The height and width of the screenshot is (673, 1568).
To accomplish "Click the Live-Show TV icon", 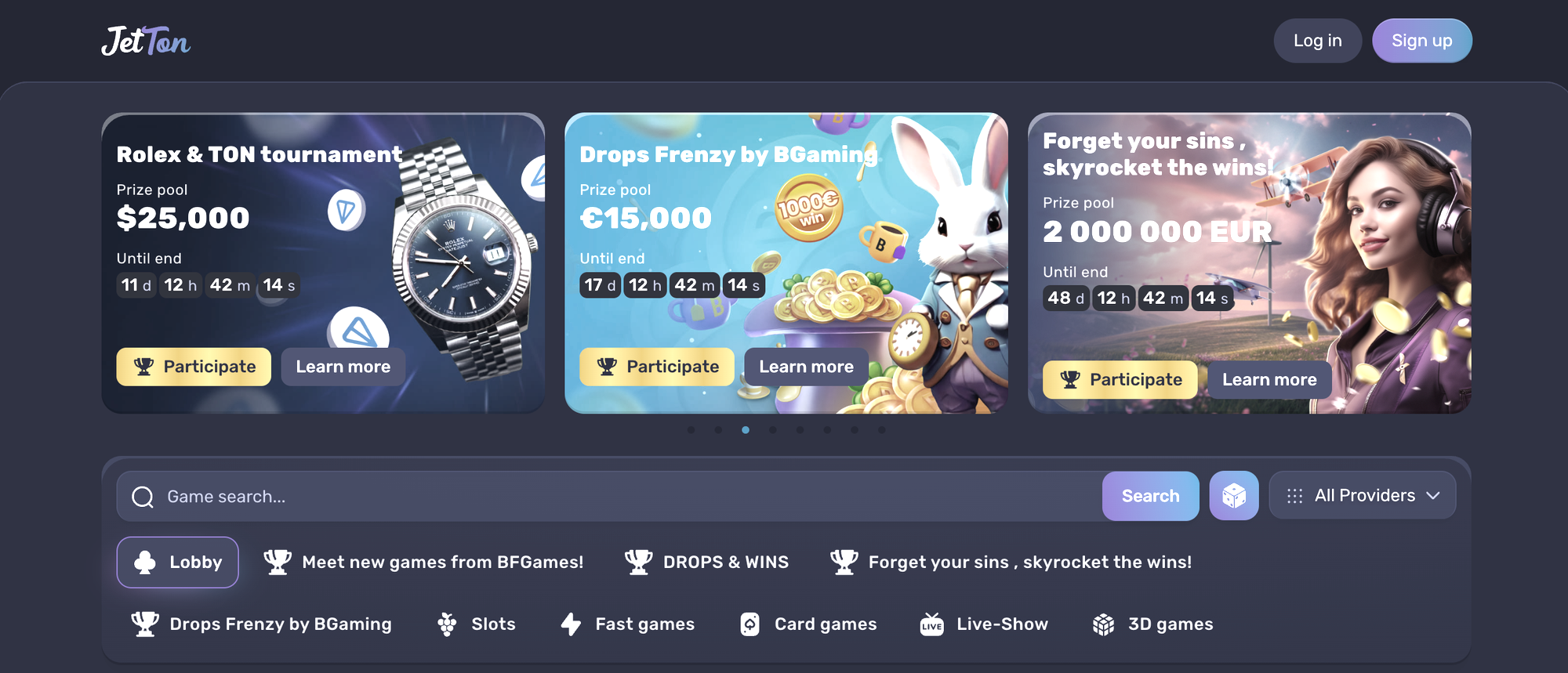I will pyautogui.click(x=931, y=624).
